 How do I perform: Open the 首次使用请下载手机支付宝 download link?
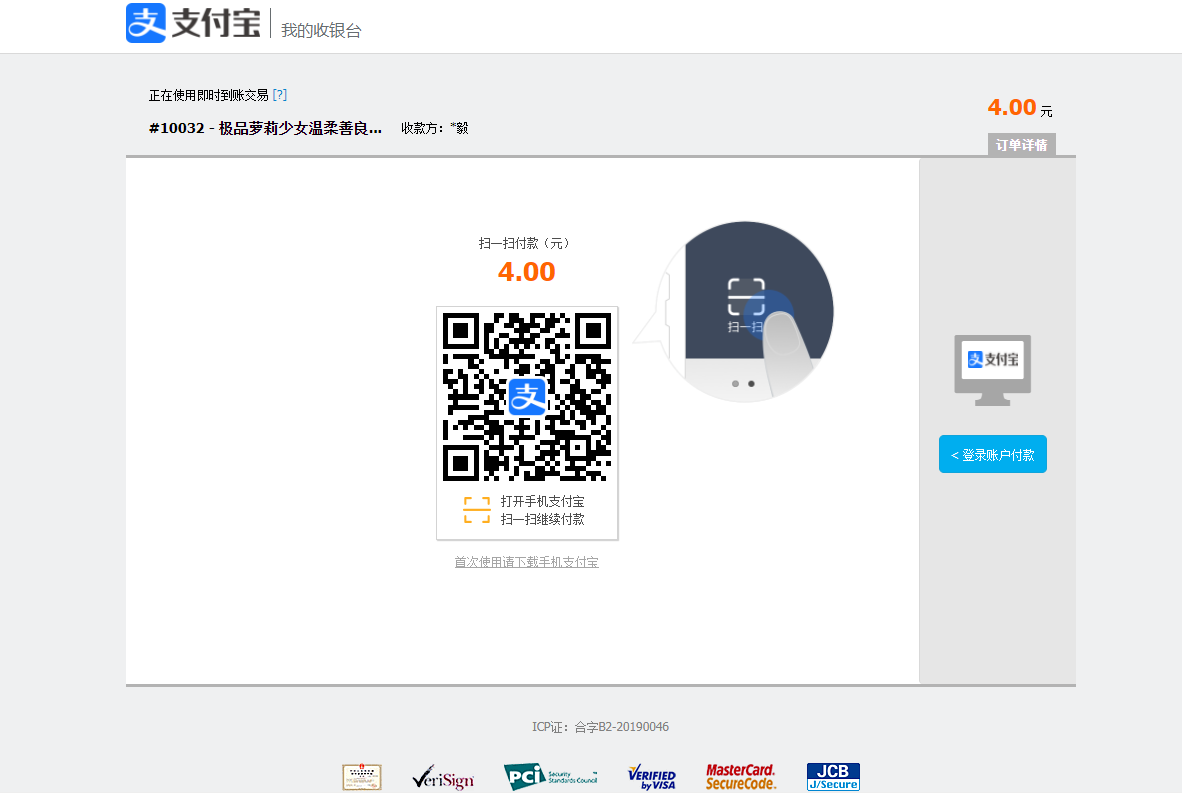click(526, 562)
